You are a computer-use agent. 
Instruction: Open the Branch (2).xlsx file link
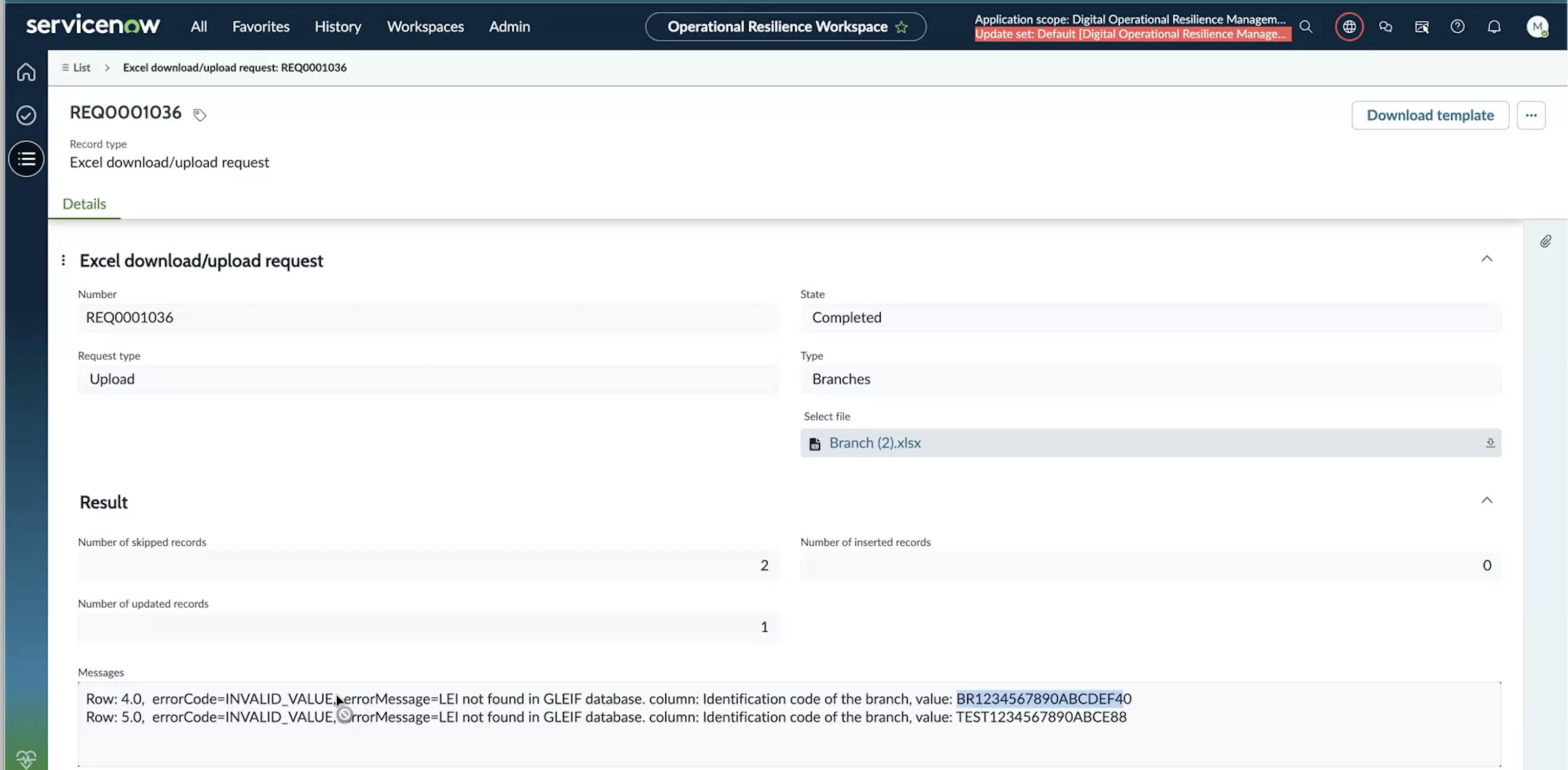[875, 443]
